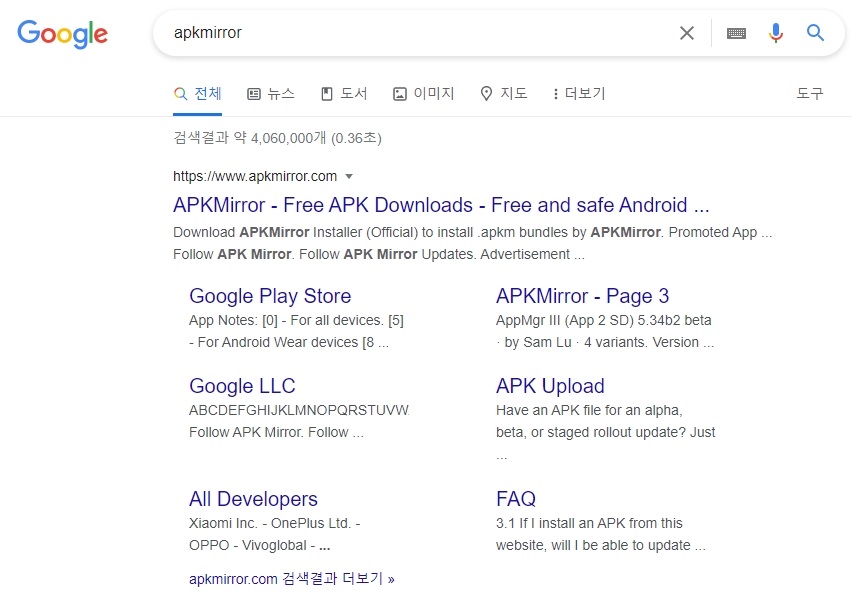The height and width of the screenshot is (607, 852).
Task: Open the Google LLC sitelink
Action: click(x=242, y=386)
